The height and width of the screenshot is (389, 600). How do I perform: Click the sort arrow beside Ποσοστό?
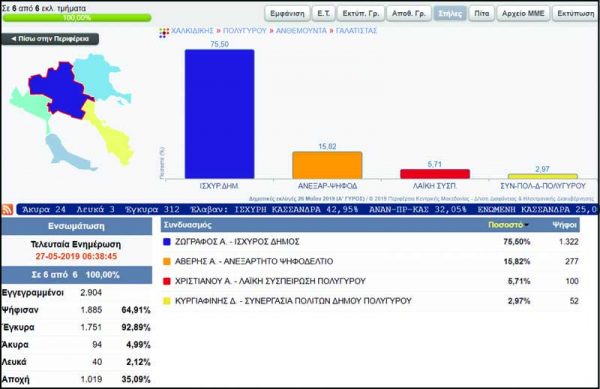click(x=527, y=225)
